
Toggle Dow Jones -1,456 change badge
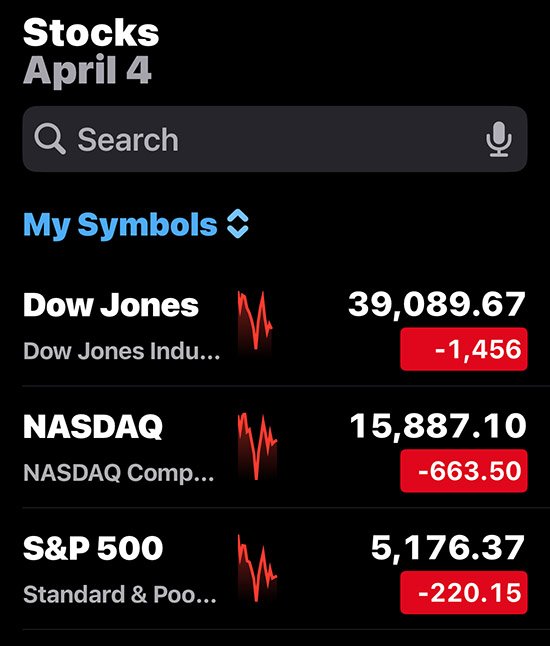point(463,349)
